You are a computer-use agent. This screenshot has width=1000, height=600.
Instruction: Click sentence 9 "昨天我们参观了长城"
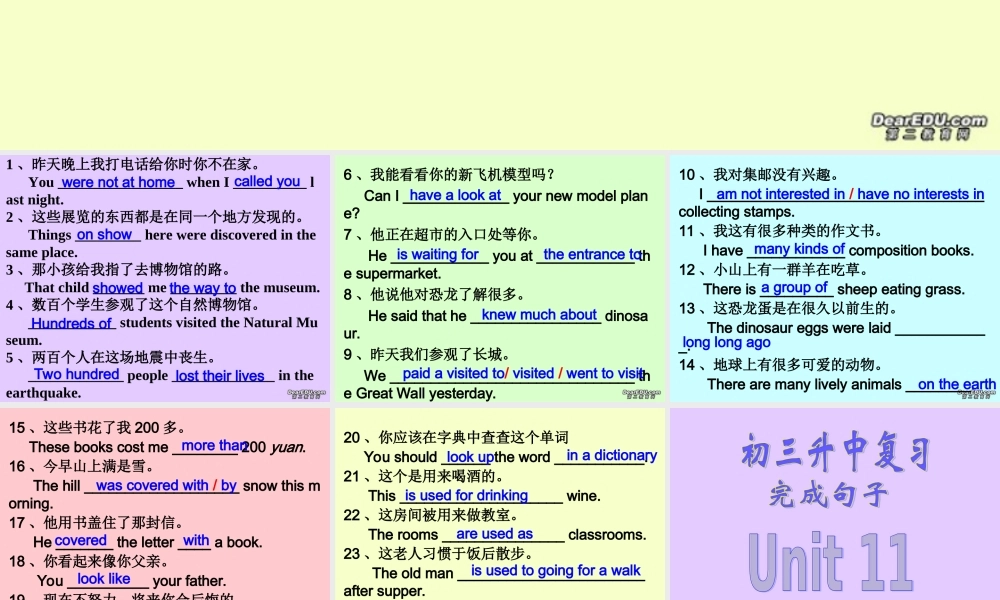coord(435,354)
